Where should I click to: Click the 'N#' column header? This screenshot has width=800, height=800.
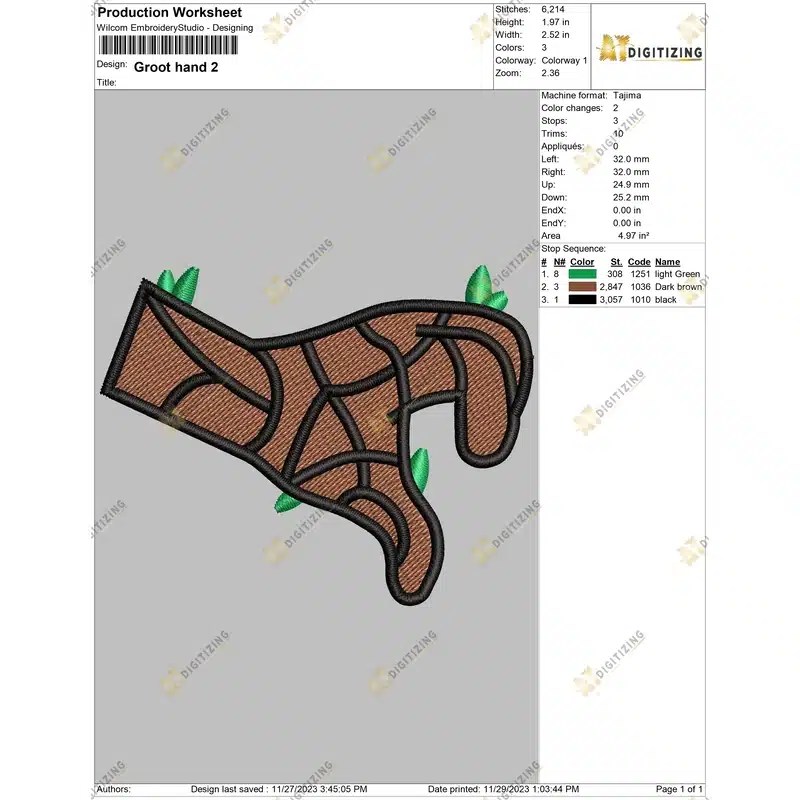[560, 262]
